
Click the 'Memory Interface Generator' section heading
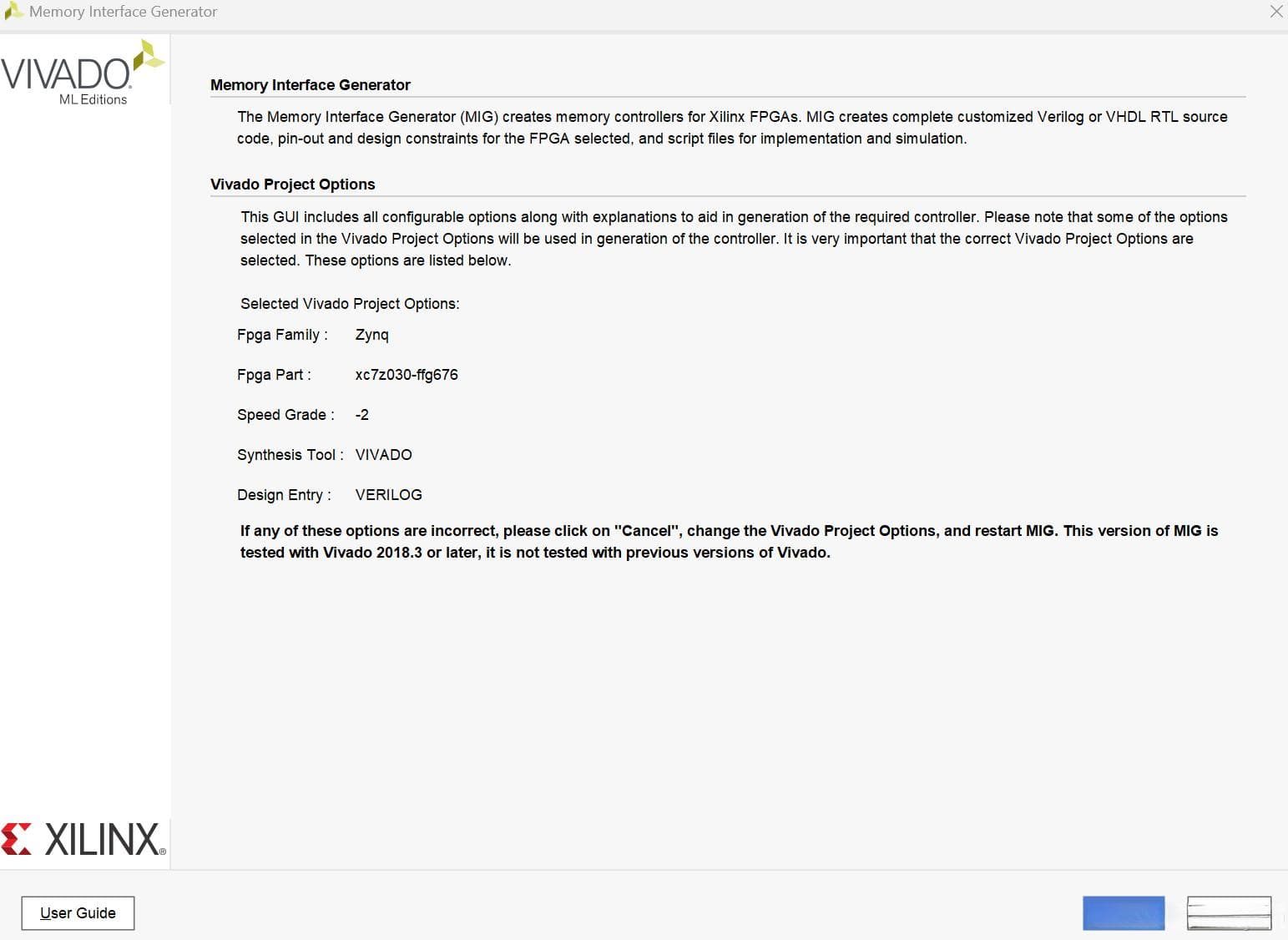(x=311, y=85)
